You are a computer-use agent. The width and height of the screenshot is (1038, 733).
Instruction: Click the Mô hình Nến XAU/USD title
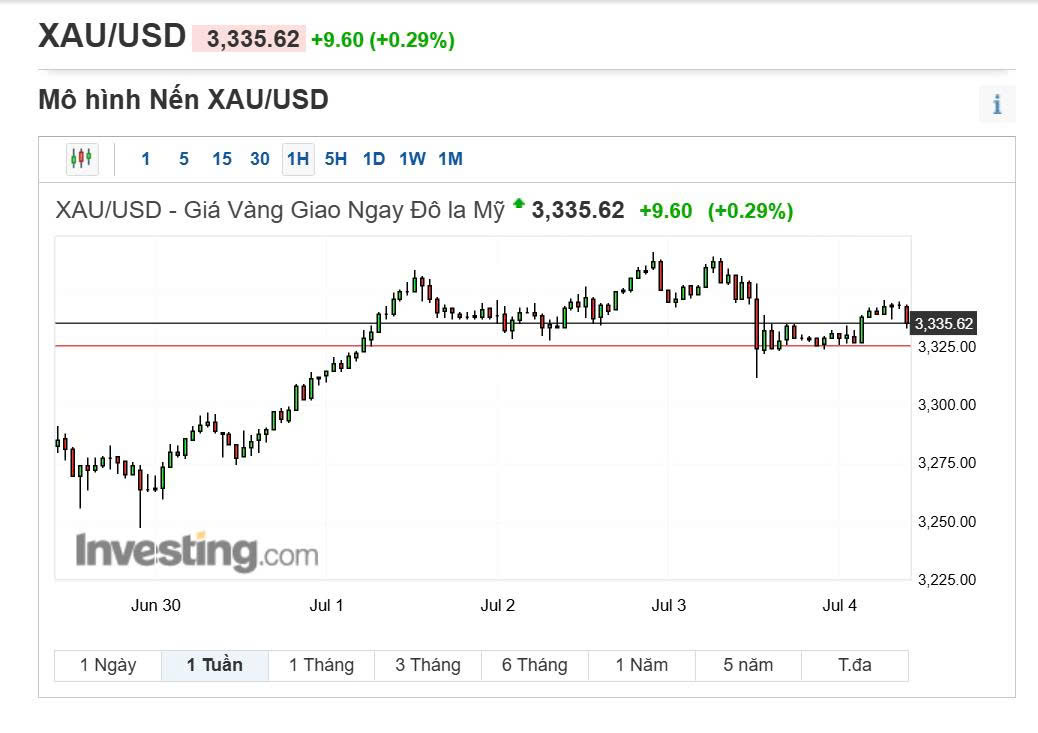coord(183,100)
